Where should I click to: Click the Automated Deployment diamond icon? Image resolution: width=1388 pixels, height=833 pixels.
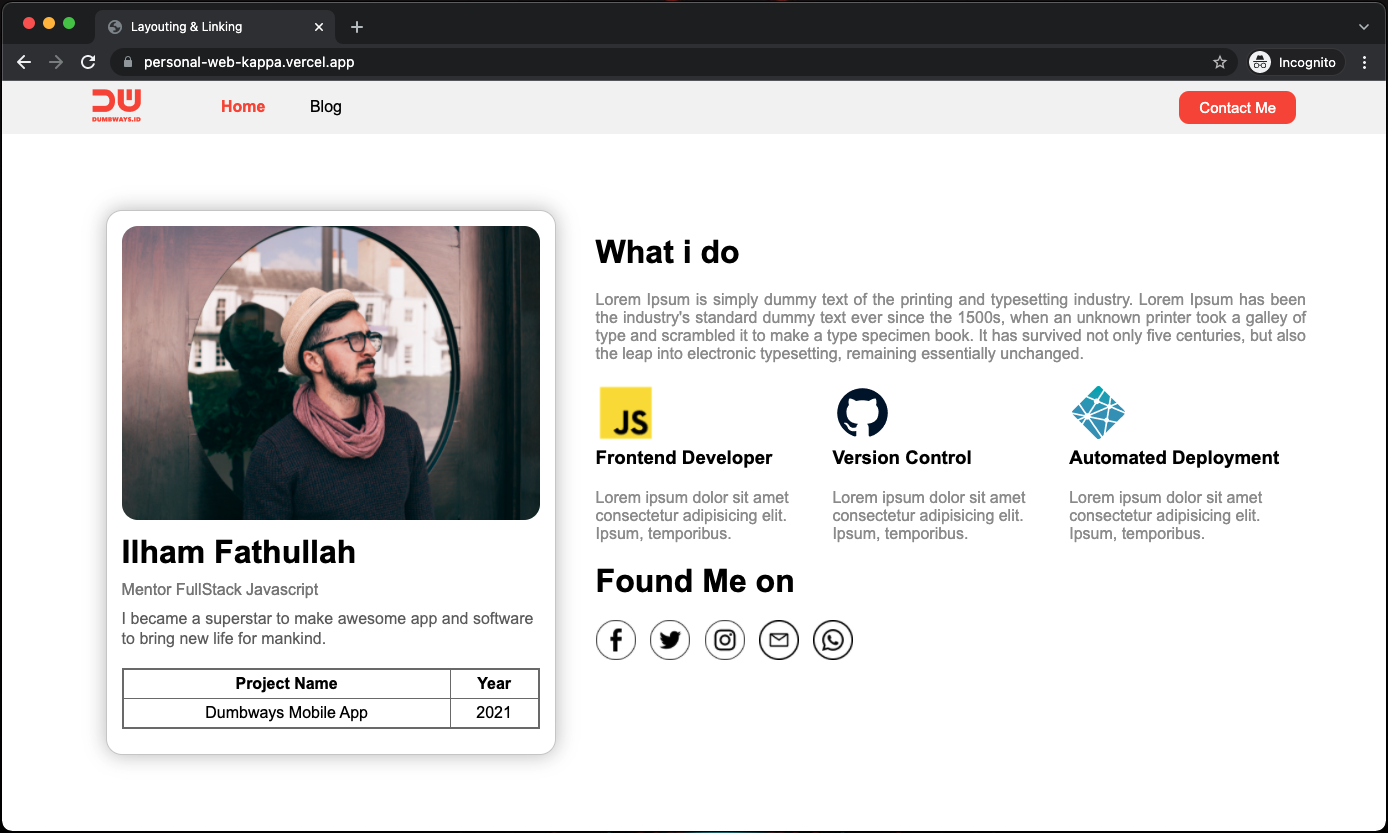pyautogui.click(x=1098, y=411)
